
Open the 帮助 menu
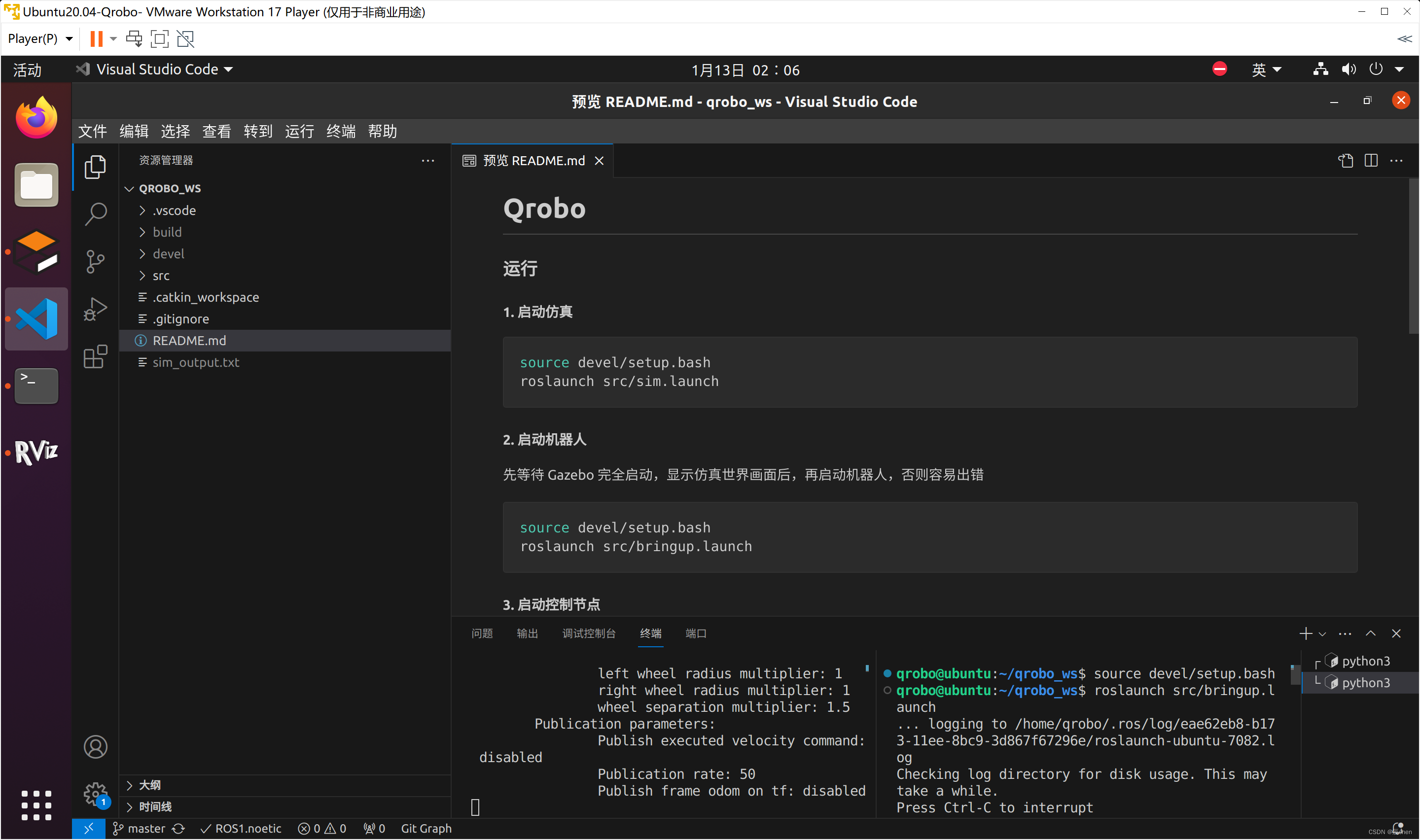(x=382, y=131)
